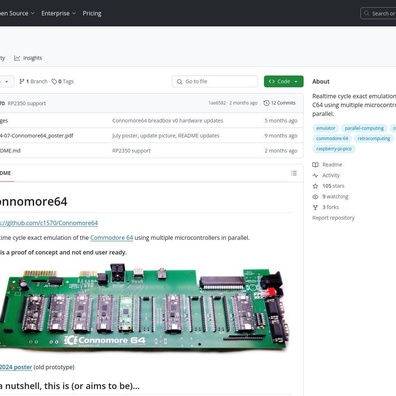
Task: Open the Connomore 64 board image
Action: tap(144, 308)
